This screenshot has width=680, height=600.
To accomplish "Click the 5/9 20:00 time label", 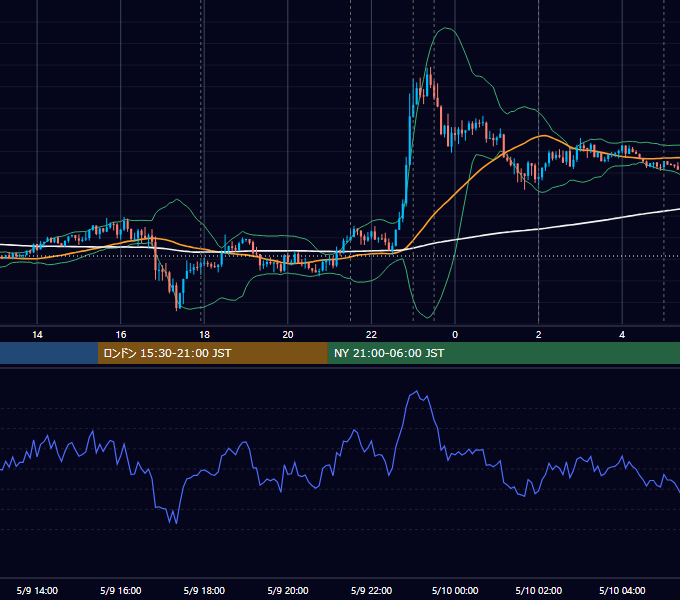I will click(288, 590).
